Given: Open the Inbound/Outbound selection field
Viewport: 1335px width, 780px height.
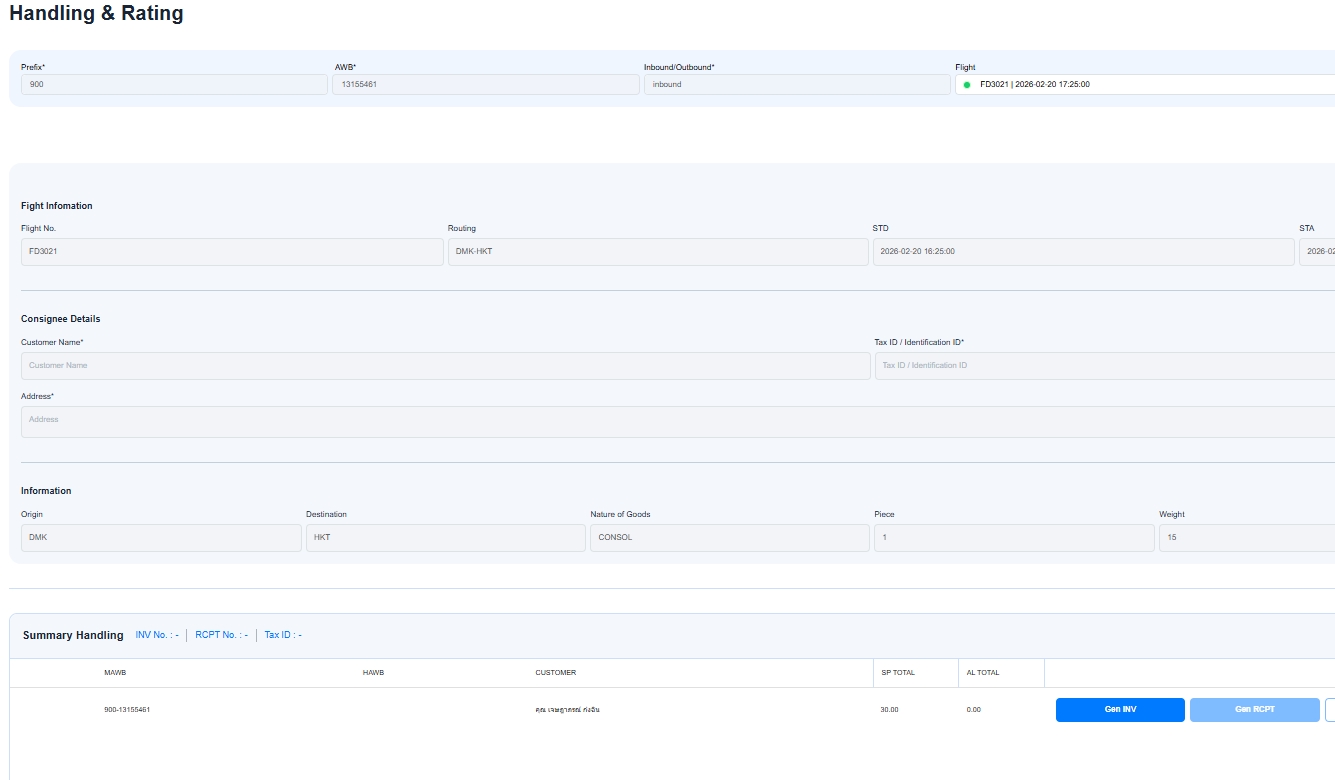Looking at the screenshot, I should [x=796, y=85].
